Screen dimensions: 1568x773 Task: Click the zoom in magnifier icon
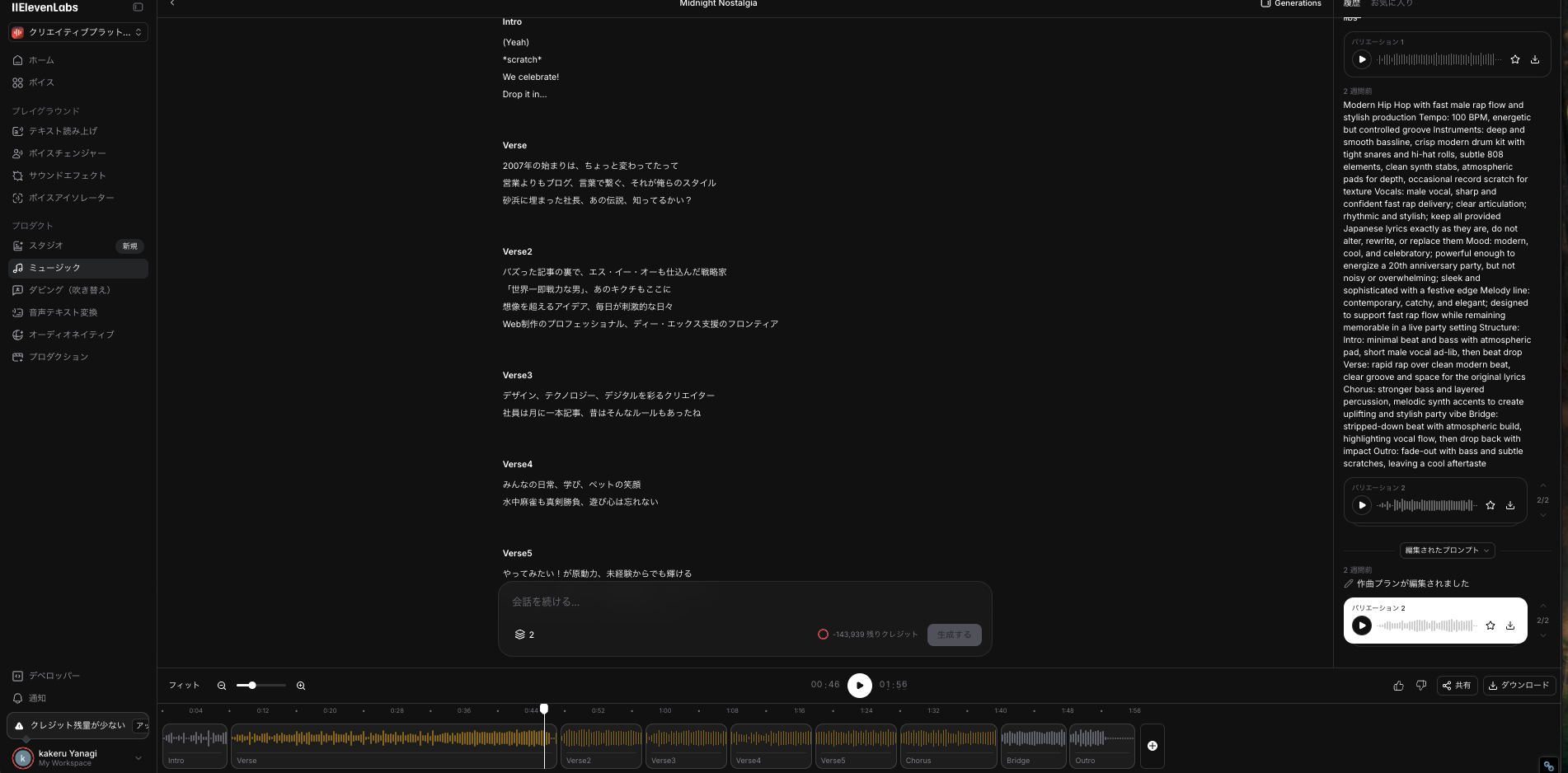pyautogui.click(x=301, y=686)
